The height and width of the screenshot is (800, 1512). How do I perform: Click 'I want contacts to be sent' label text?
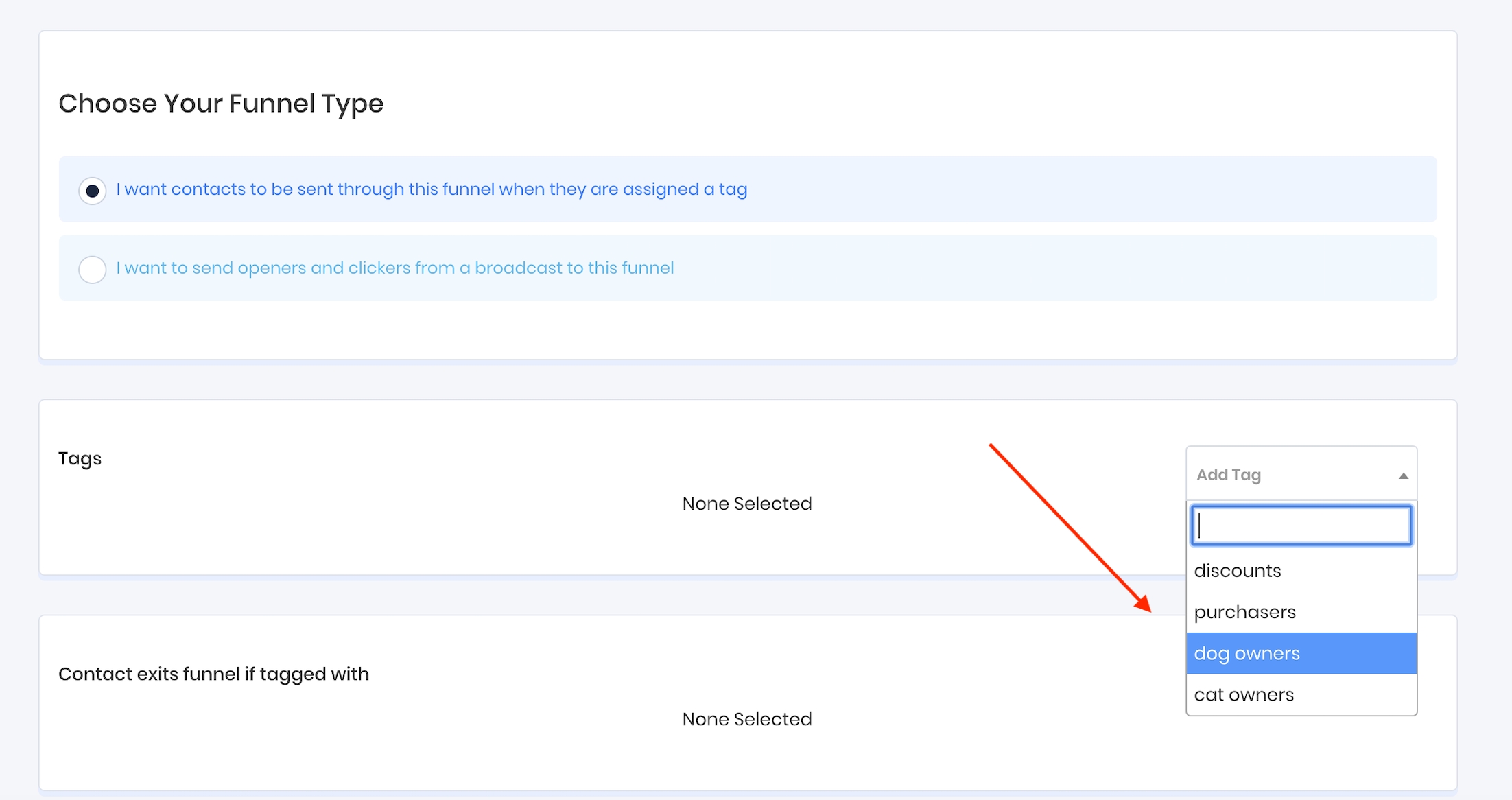point(431,189)
